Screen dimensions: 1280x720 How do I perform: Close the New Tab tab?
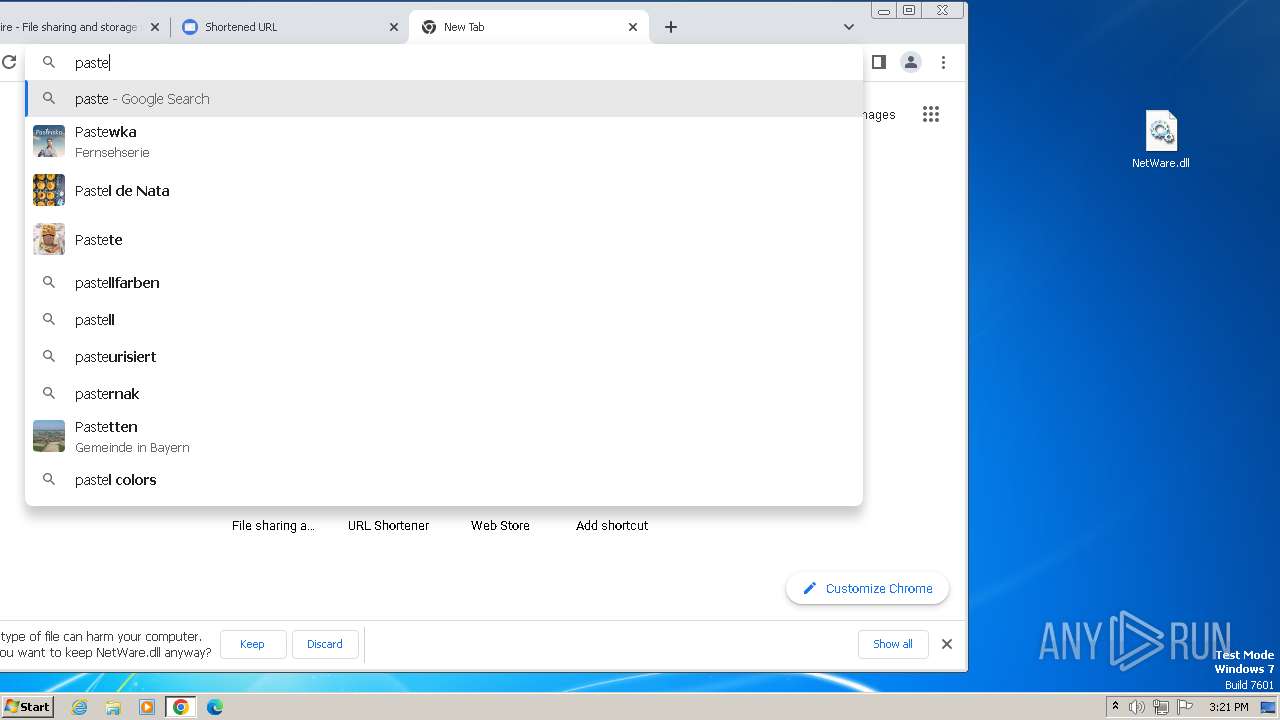tap(633, 27)
